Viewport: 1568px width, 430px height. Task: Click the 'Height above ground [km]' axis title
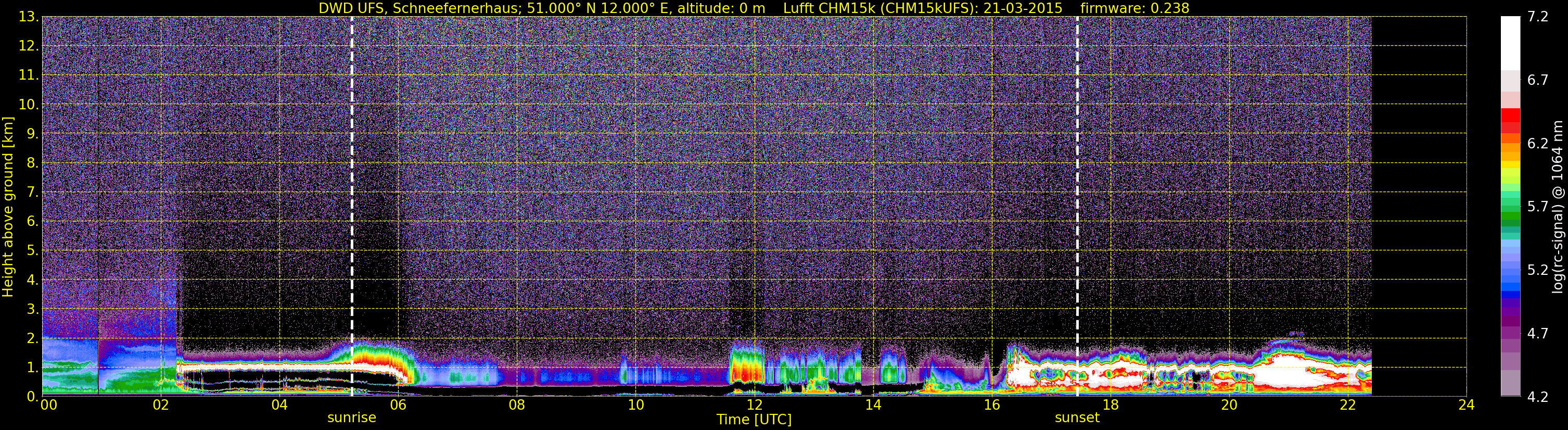pyautogui.click(x=8, y=207)
